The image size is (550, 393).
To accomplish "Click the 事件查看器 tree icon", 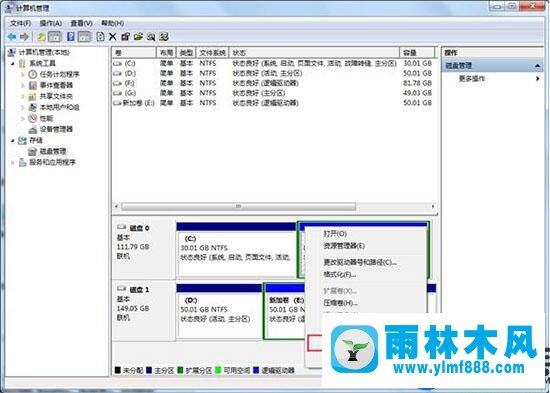I will click(33, 85).
